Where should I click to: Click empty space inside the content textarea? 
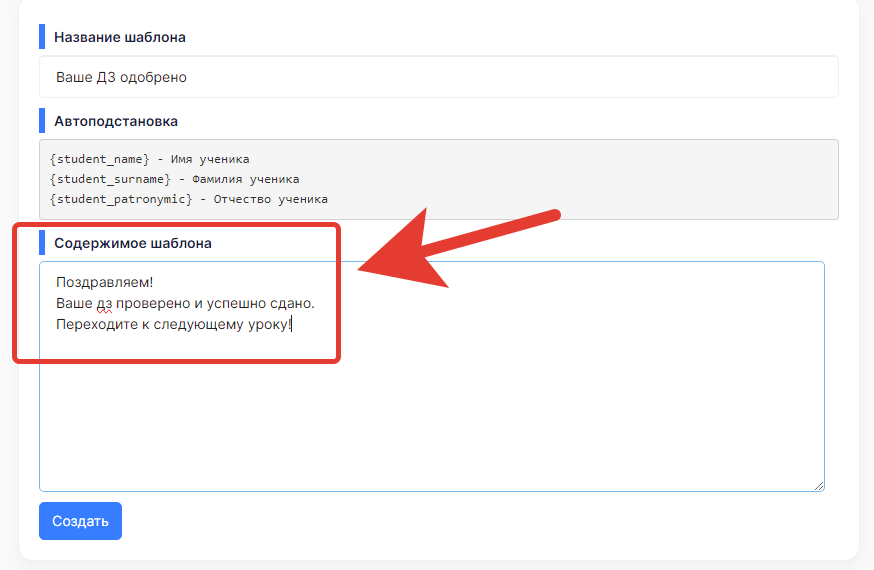click(430, 420)
